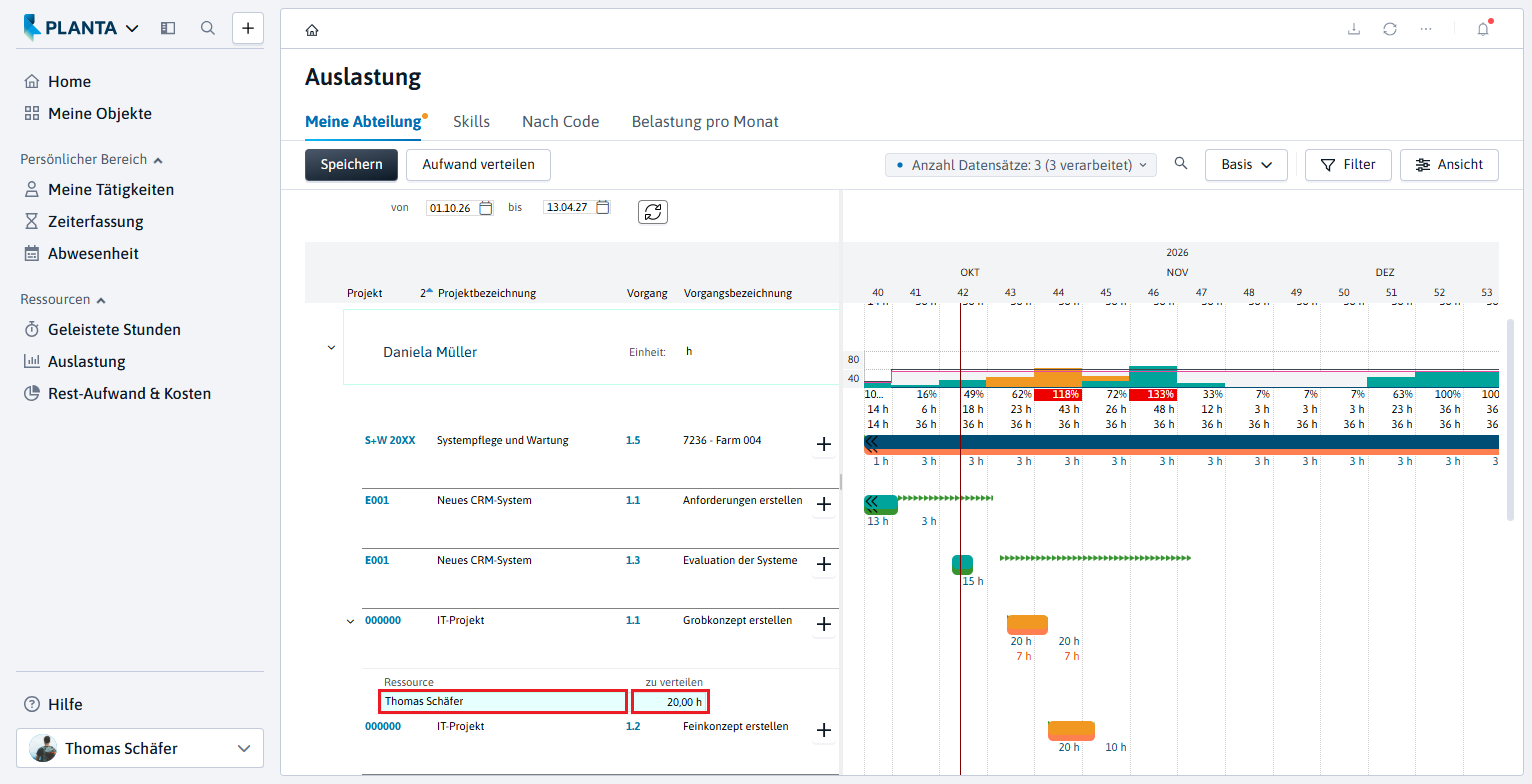1532x784 pixels.
Task: Open the Belastung pro Monat tab
Action: (705, 122)
